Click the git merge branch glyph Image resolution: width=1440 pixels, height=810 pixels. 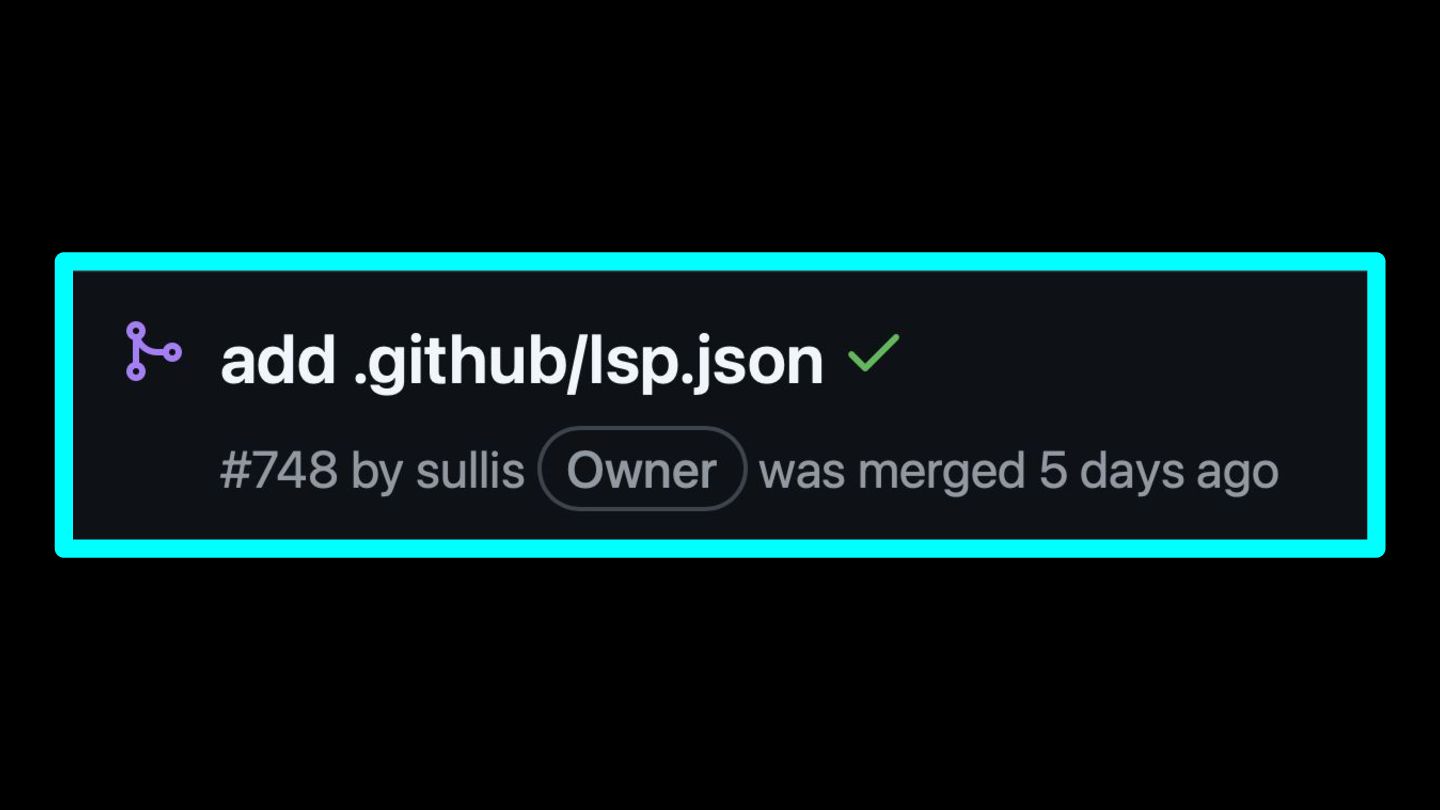[x=153, y=351]
